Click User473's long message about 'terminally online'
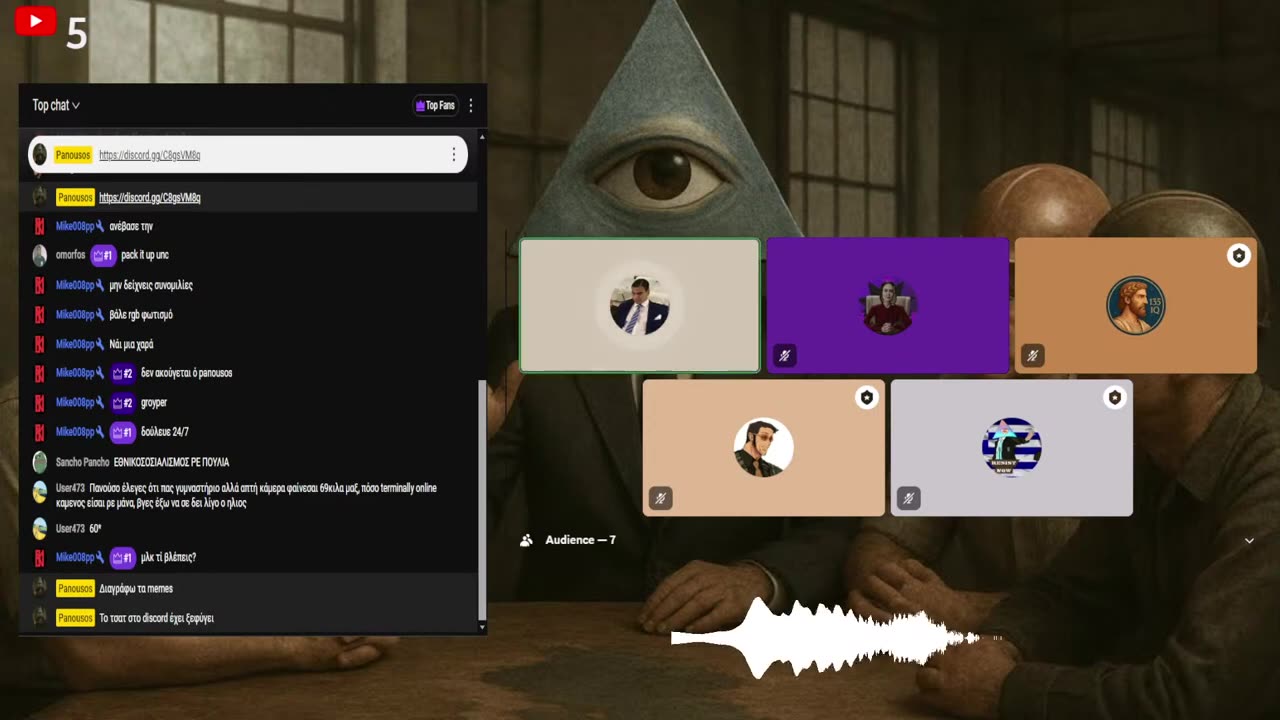This screenshot has height=720, width=1280. tap(247, 496)
